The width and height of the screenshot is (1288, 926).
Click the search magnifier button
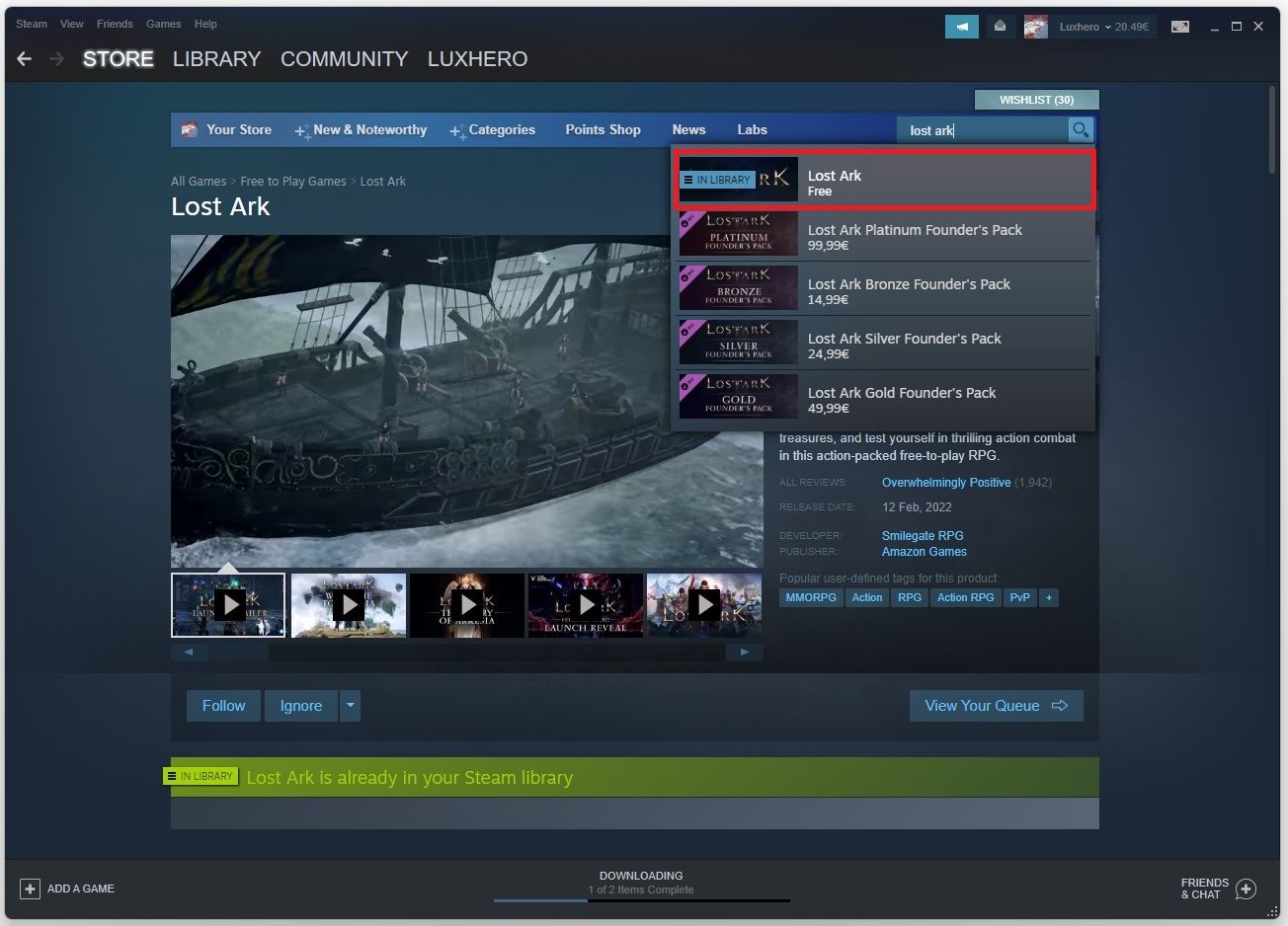pyautogui.click(x=1081, y=129)
